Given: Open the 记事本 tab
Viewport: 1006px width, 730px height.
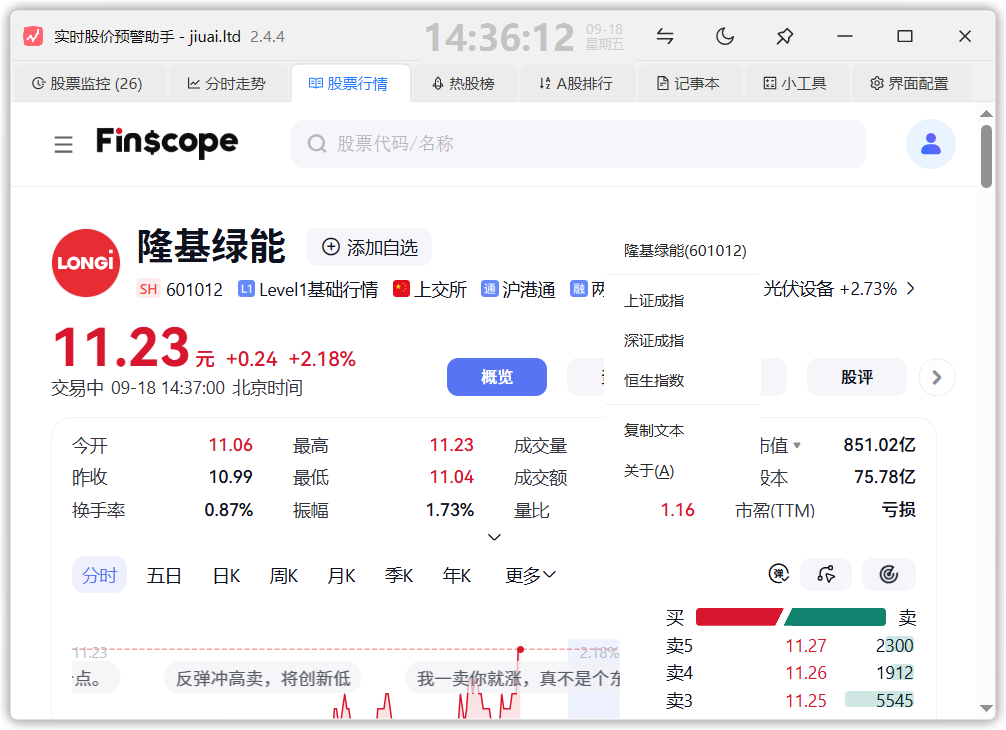Looking at the screenshot, I should click(x=688, y=83).
